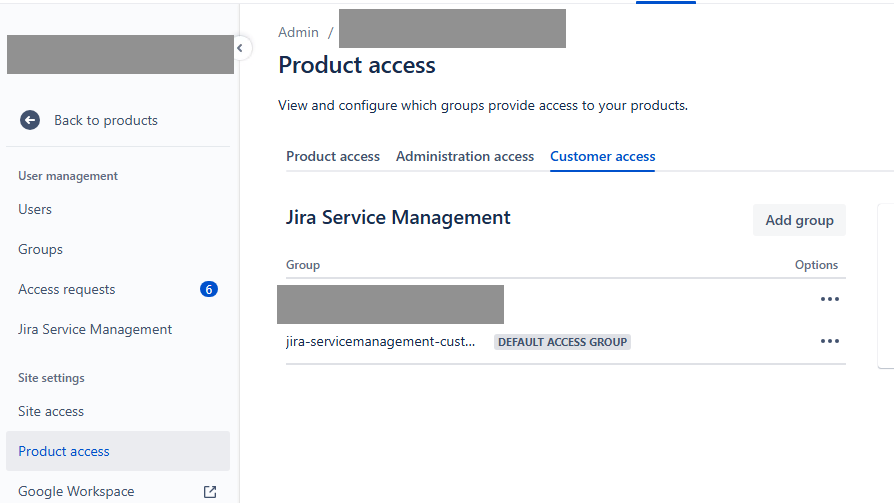Open Google Workspace sidebar item
Viewport: 894px width, 503px height.
coord(118,491)
